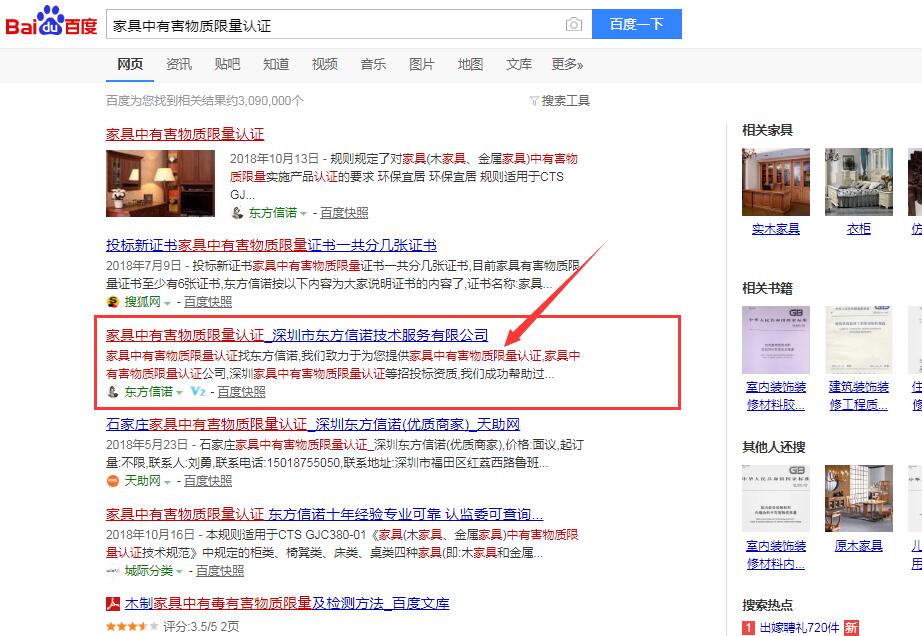Click the V2 credibility badge

(x=197, y=392)
